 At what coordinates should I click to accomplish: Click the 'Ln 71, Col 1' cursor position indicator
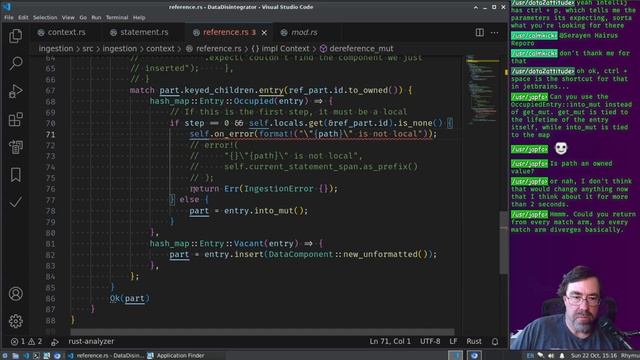[390, 341]
